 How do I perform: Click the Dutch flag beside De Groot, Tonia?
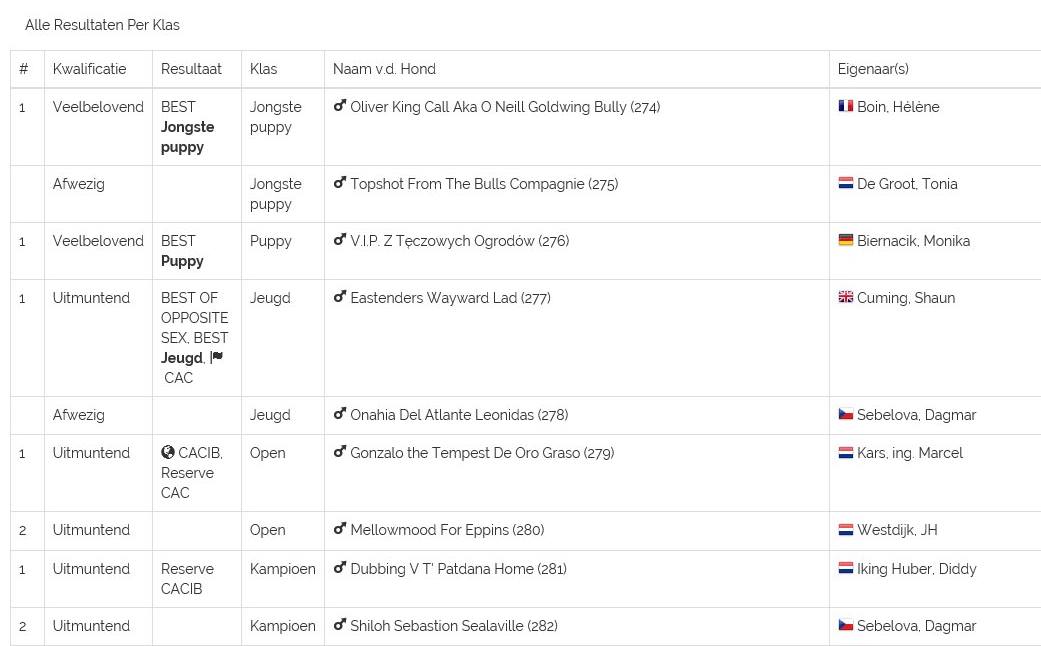tap(845, 183)
